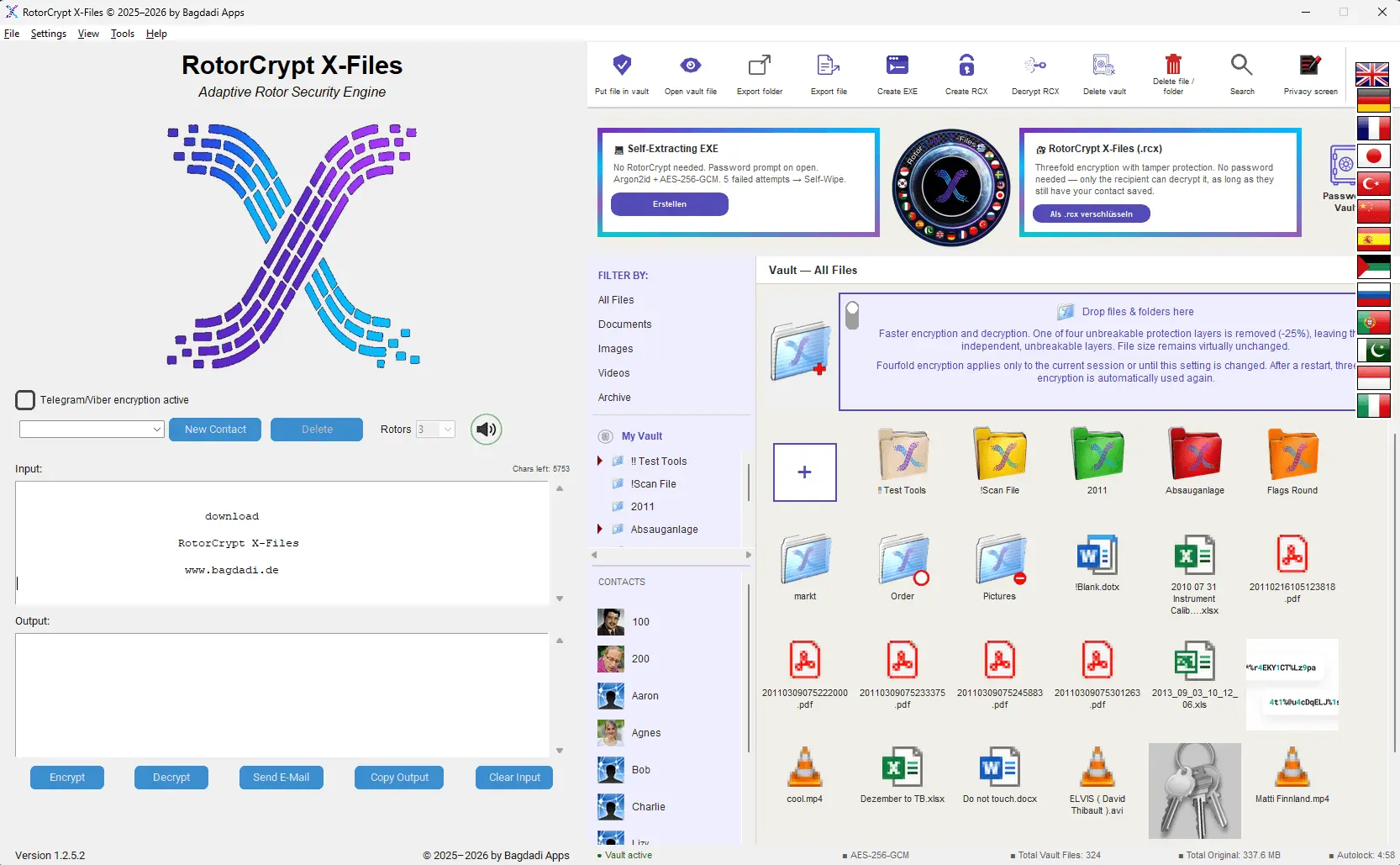Filter vault by Documents
This screenshot has width=1400, height=865.
tap(624, 324)
